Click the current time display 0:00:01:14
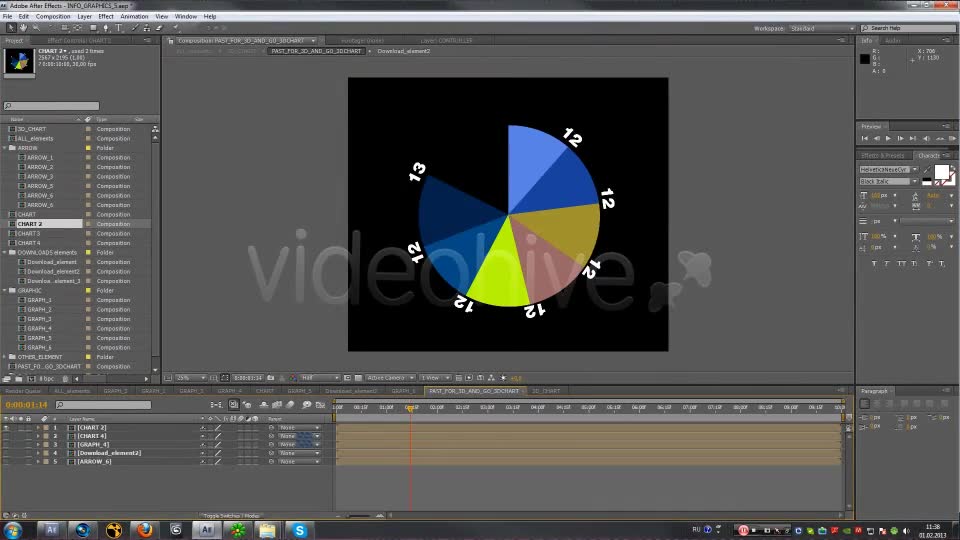This screenshot has width=960, height=540. (x=26, y=405)
